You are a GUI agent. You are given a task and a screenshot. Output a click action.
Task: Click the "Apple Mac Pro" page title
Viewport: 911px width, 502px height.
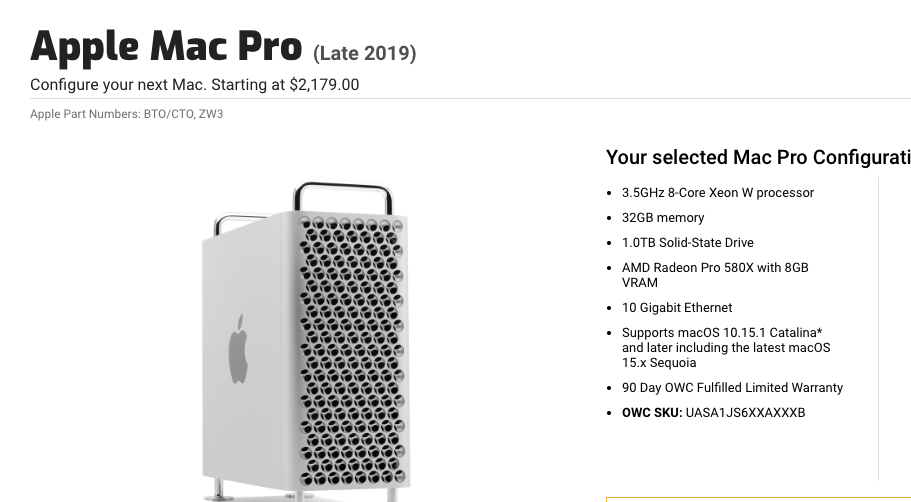[166, 46]
